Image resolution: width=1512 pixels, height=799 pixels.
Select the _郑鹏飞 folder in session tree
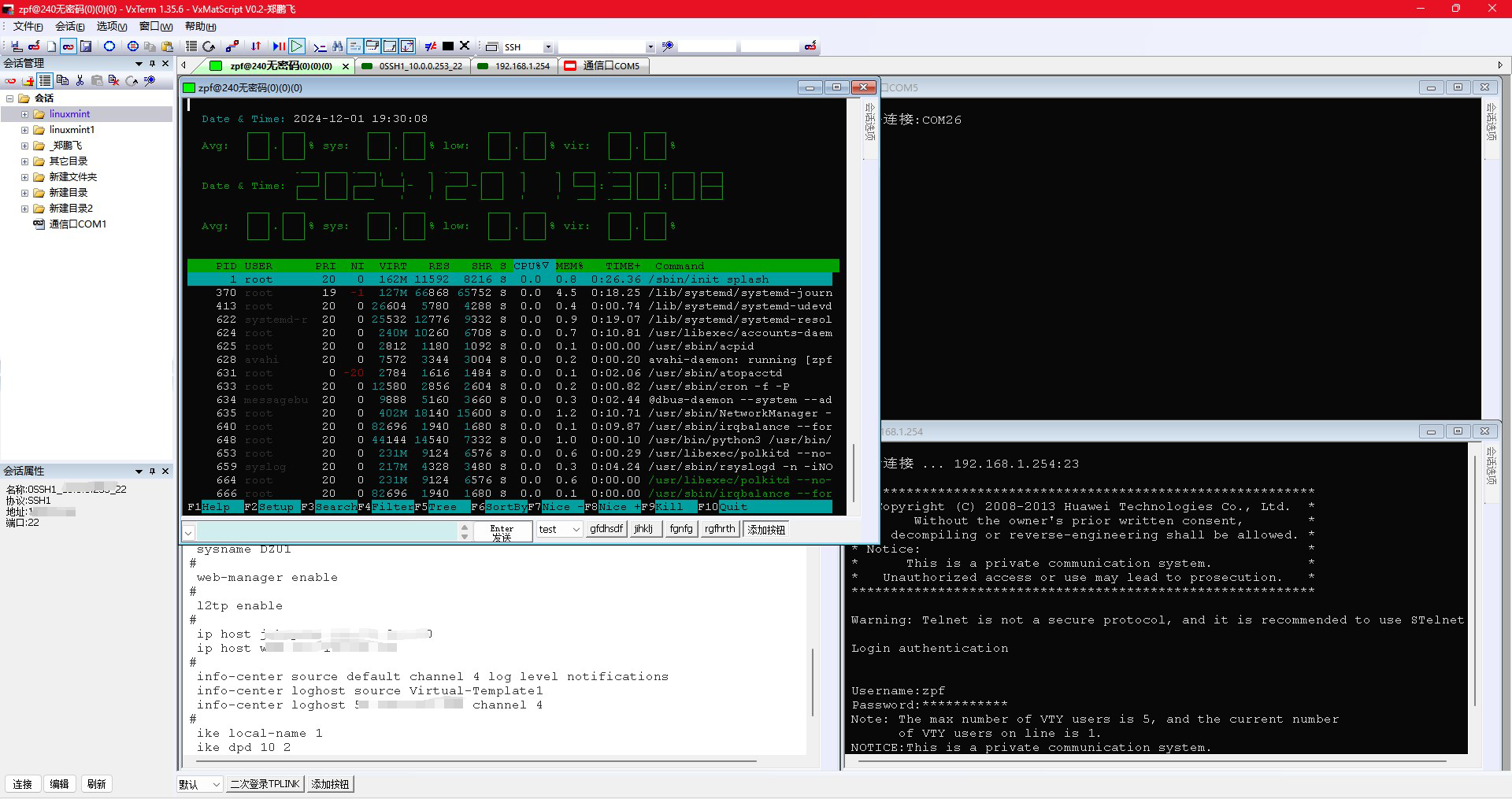[x=66, y=146]
